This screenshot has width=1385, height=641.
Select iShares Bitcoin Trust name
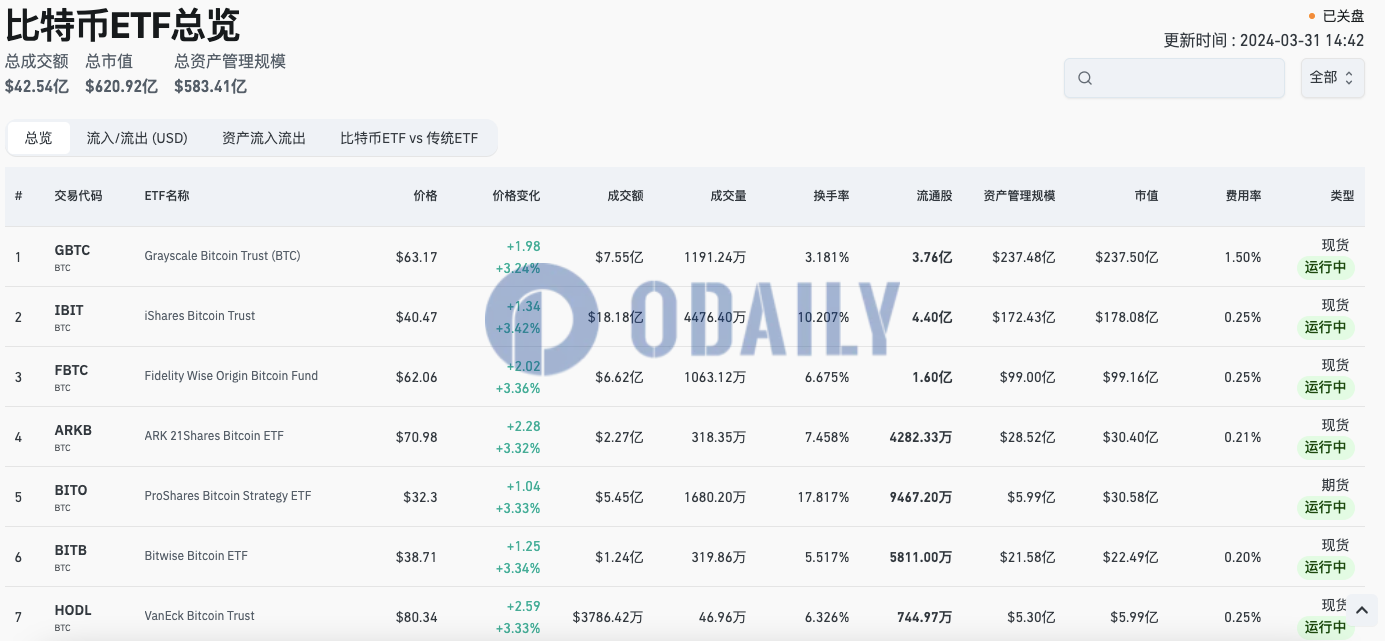pos(200,316)
